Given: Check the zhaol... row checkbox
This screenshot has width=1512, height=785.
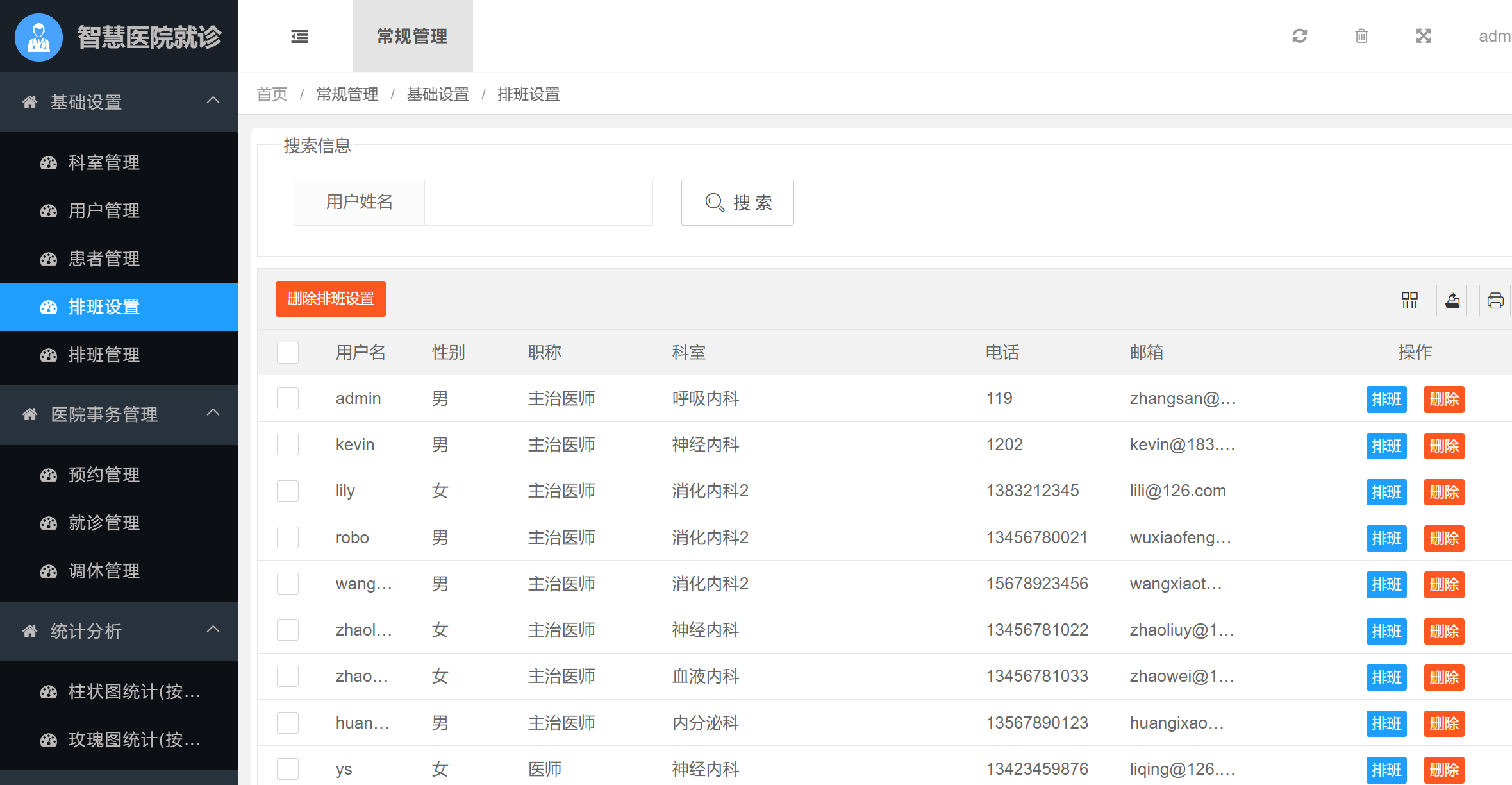Looking at the screenshot, I should 288,630.
